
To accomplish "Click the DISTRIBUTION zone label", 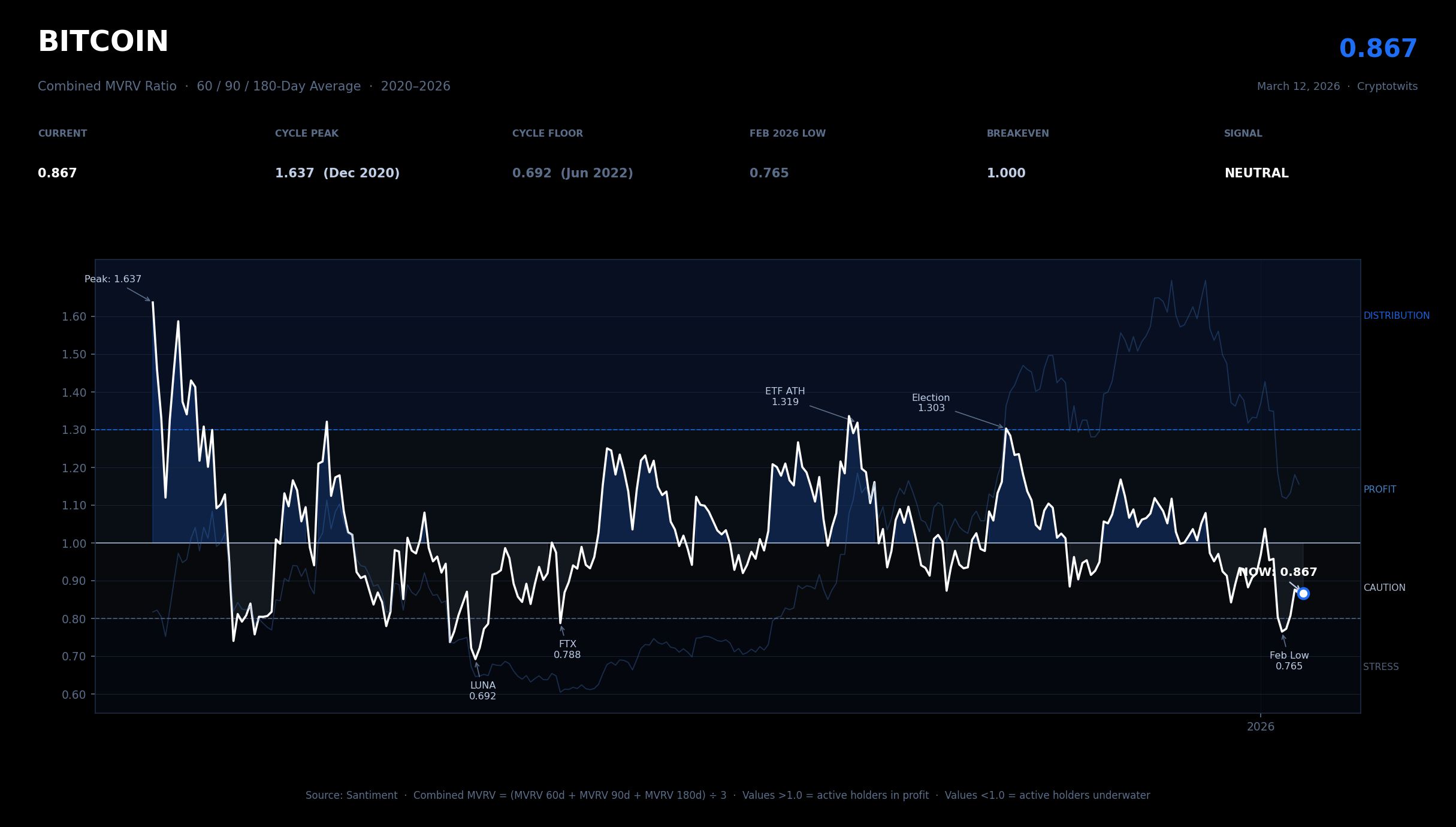I will [1396, 316].
